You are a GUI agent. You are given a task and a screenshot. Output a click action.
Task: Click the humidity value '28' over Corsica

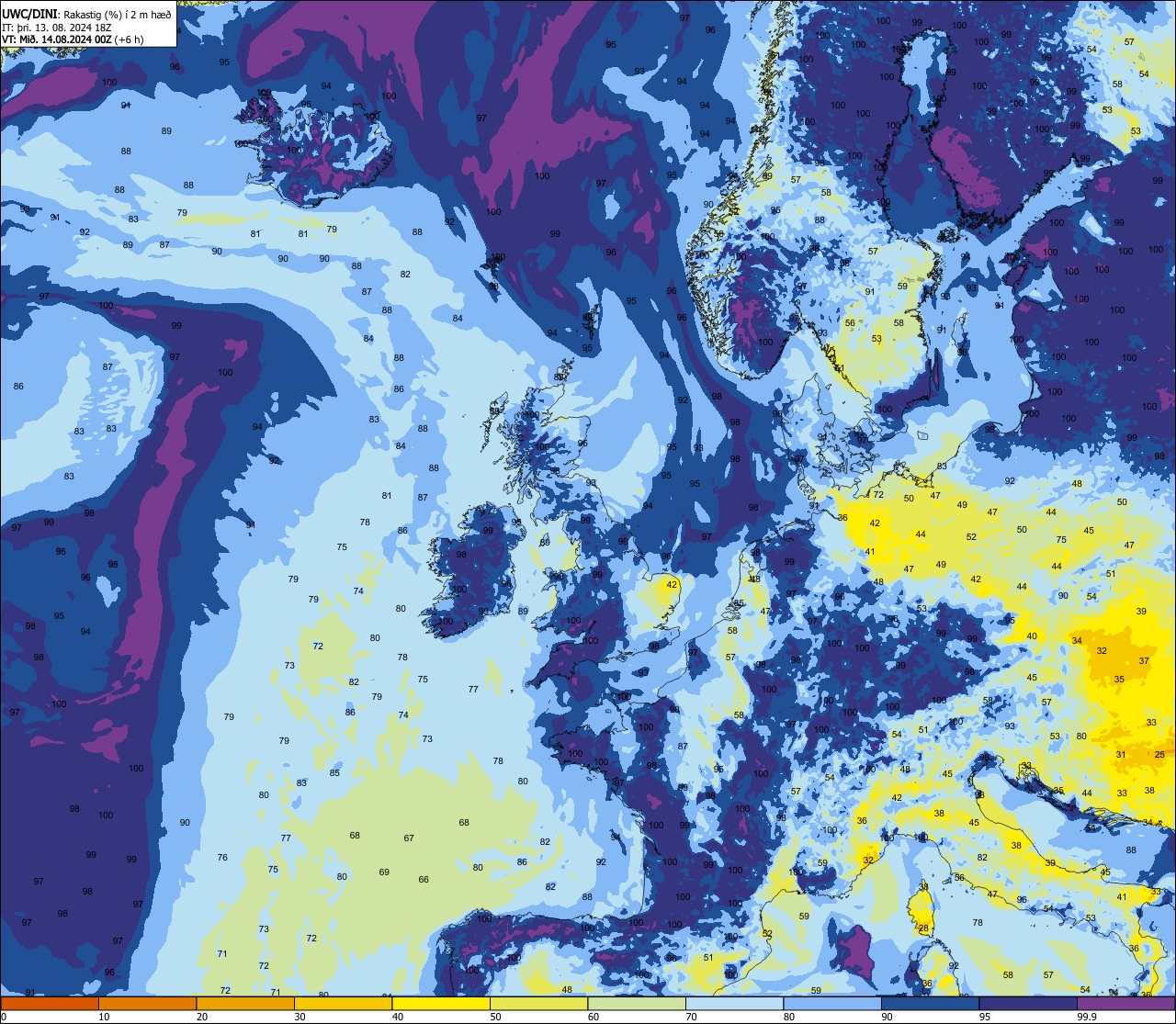923,928
